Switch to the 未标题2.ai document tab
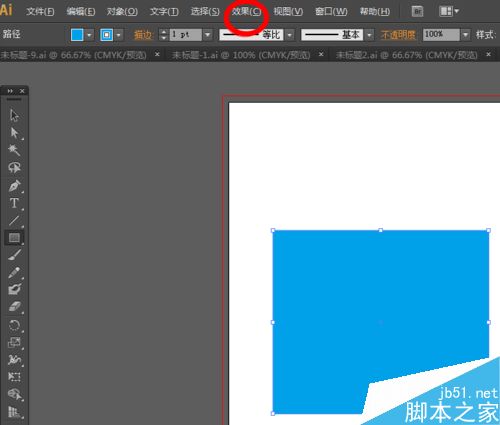 click(406, 55)
